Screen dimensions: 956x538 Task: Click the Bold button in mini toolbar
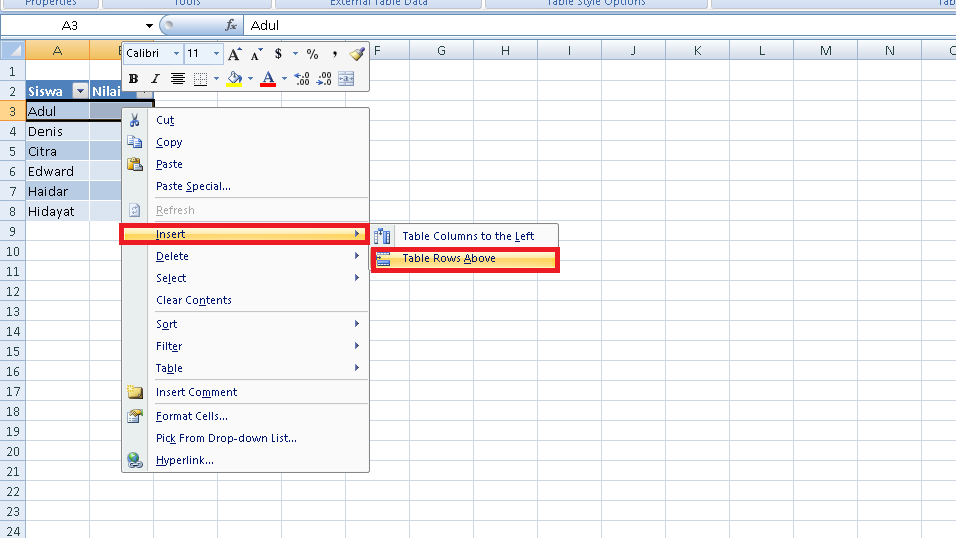133,79
